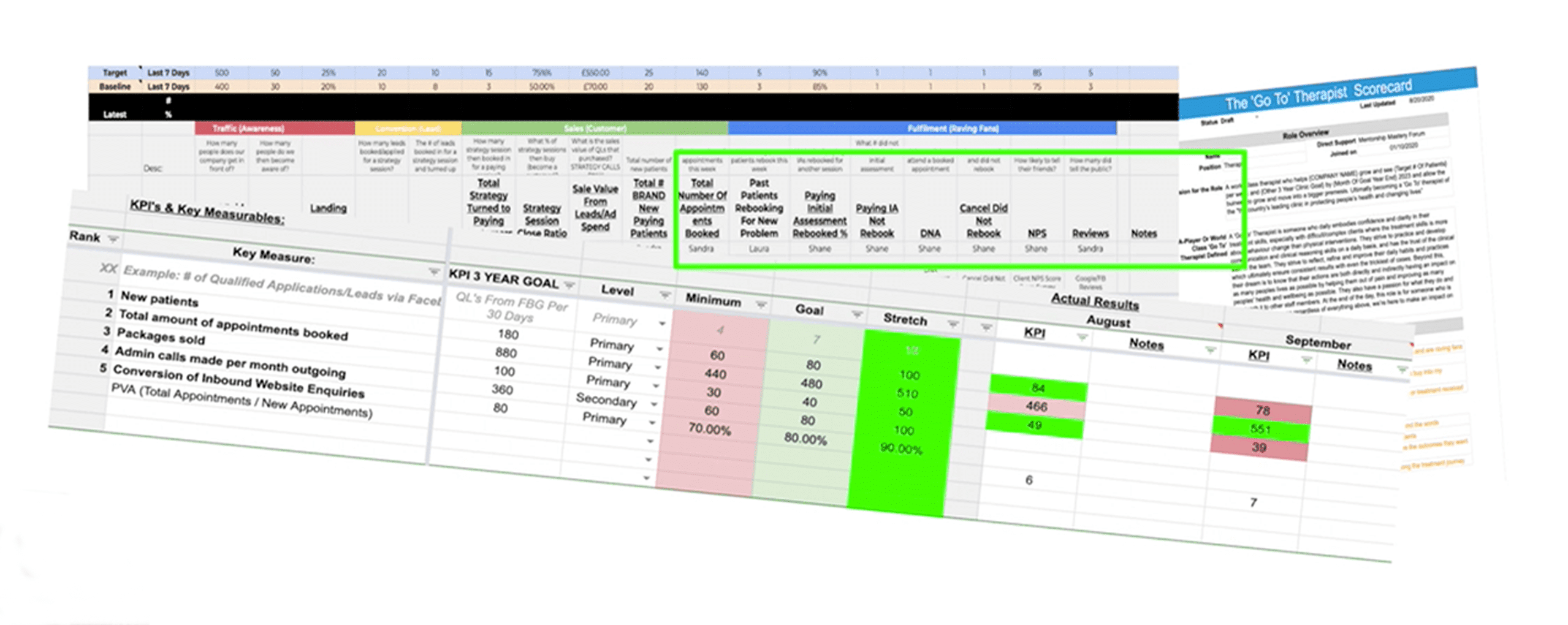Select the owner name 'Laura'
This screenshot has width=1568, height=625.
point(758,249)
